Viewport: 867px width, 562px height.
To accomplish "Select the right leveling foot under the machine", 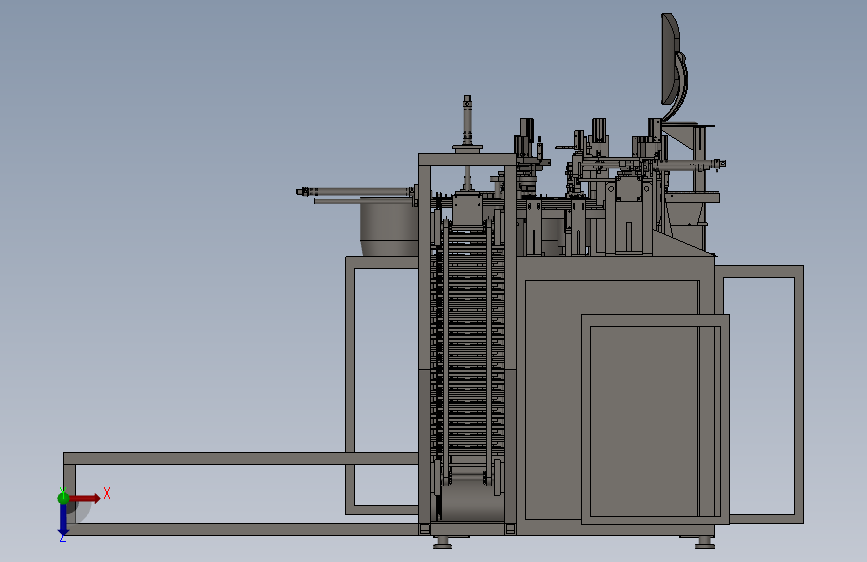I will click(x=704, y=543).
